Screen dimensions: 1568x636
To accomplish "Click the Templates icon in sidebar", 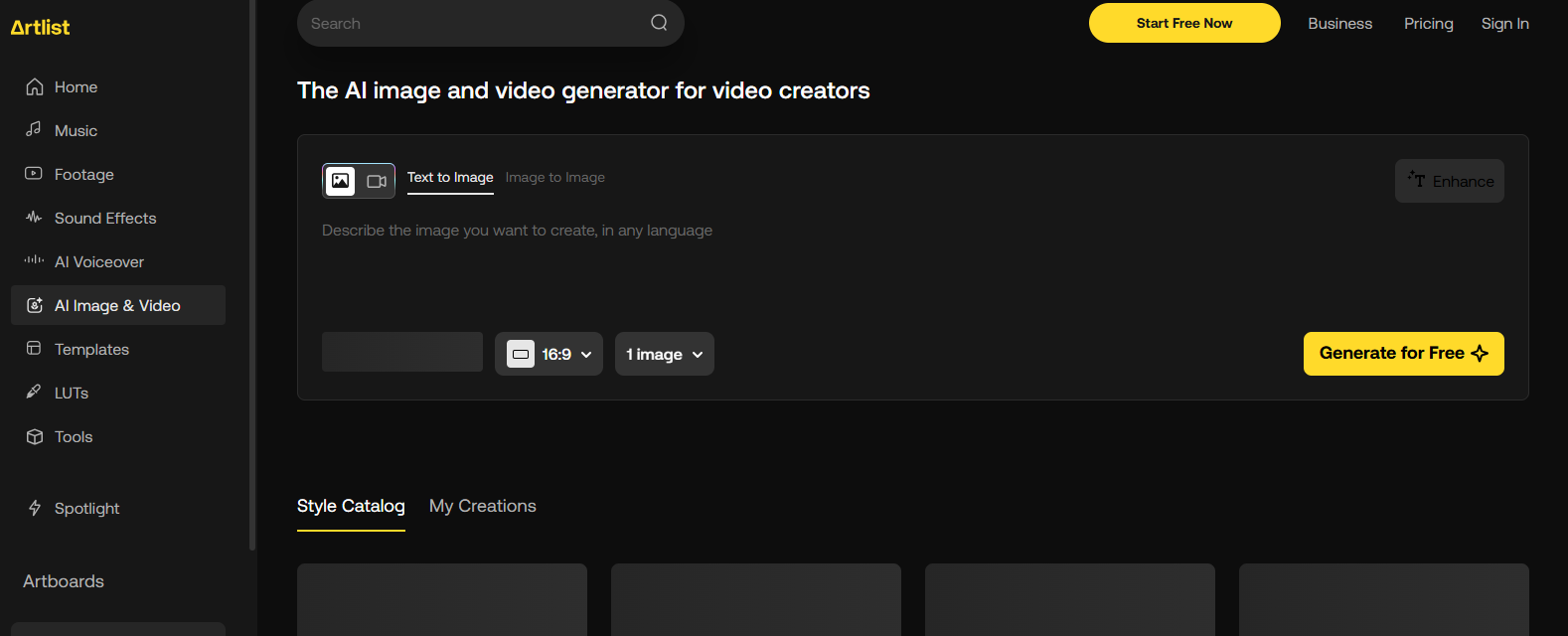I will [34, 349].
